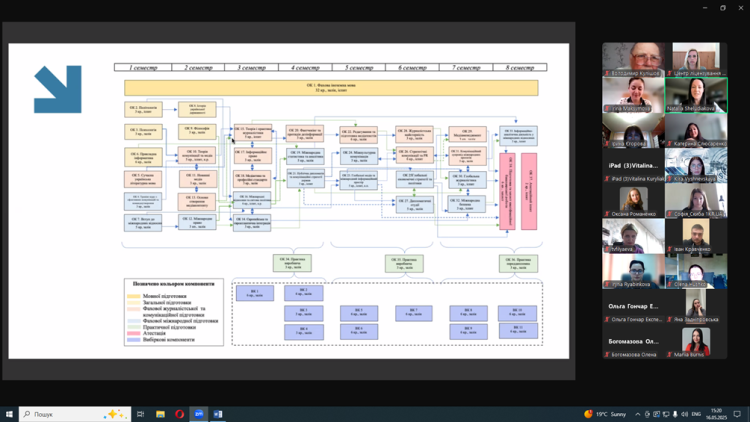
Task: Select the Богомазова Олена participant tile
Action: click(x=634, y=342)
